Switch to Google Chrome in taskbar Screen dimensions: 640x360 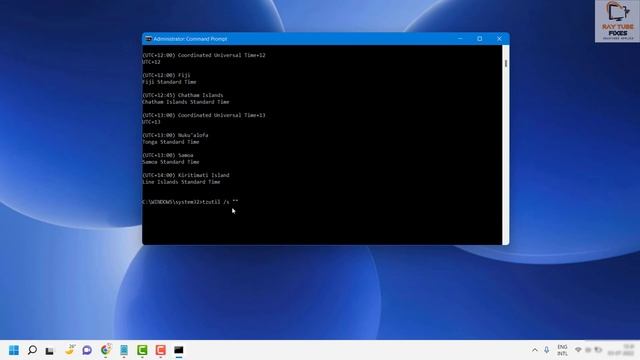106,350
